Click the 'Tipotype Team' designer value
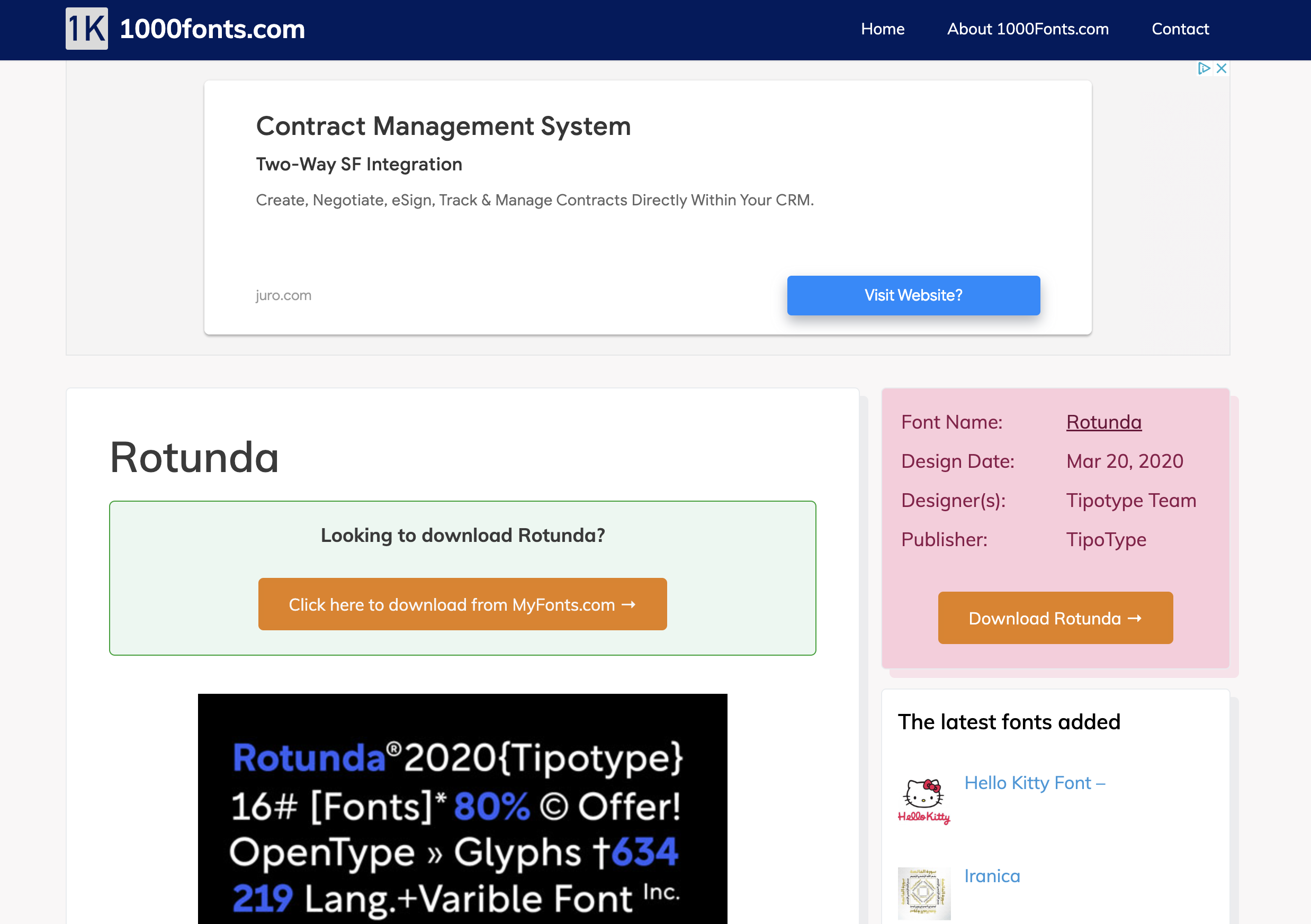1311x924 pixels. [1130, 501]
